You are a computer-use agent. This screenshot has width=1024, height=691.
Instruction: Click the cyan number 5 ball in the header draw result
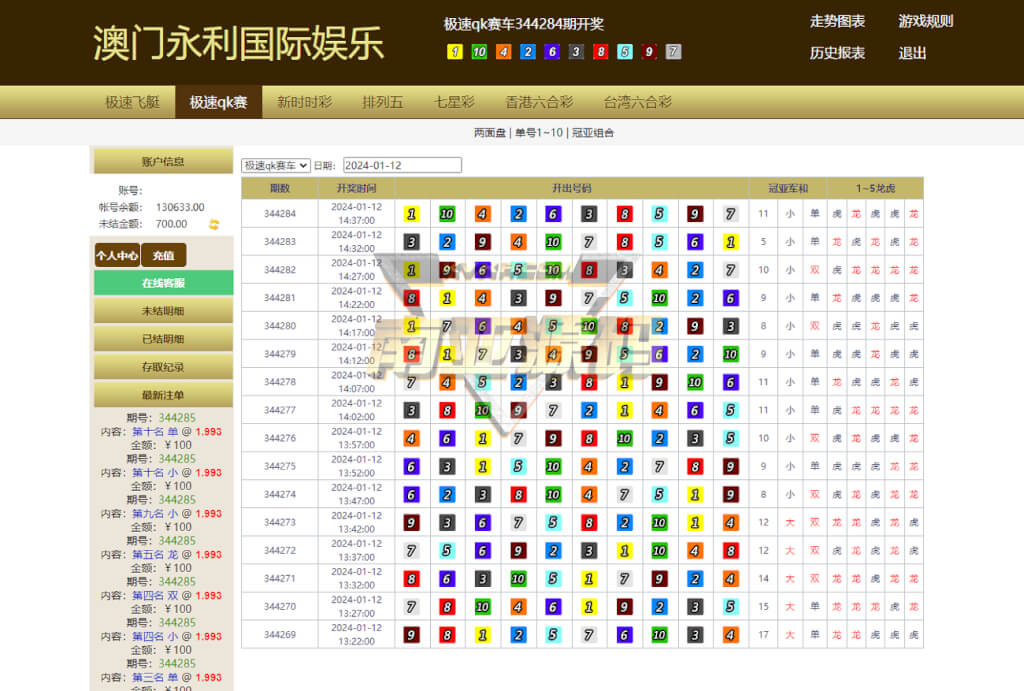point(625,52)
